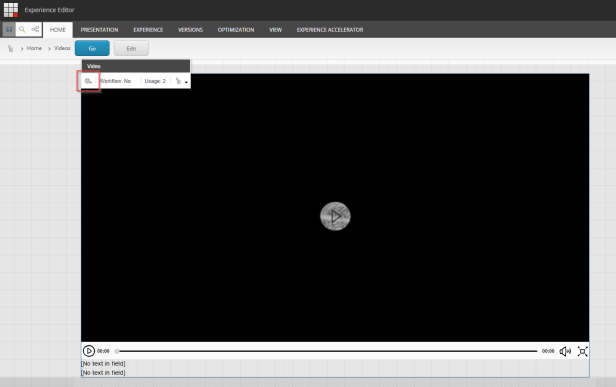616x387 pixels.
Task: Click first [No text in field] placeholder
Action: [x=103, y=364]
